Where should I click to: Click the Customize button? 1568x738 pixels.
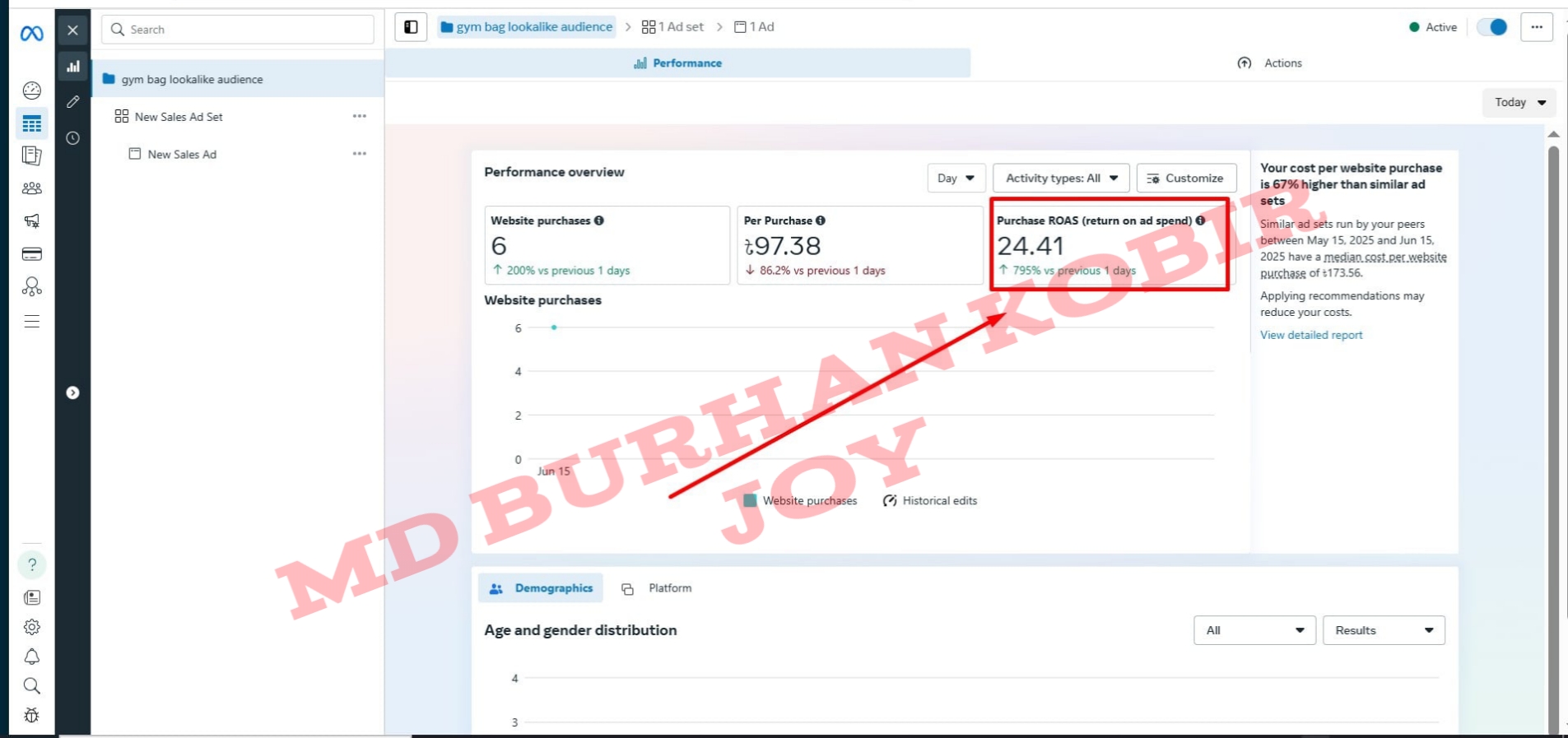[x=1185, y=178]
